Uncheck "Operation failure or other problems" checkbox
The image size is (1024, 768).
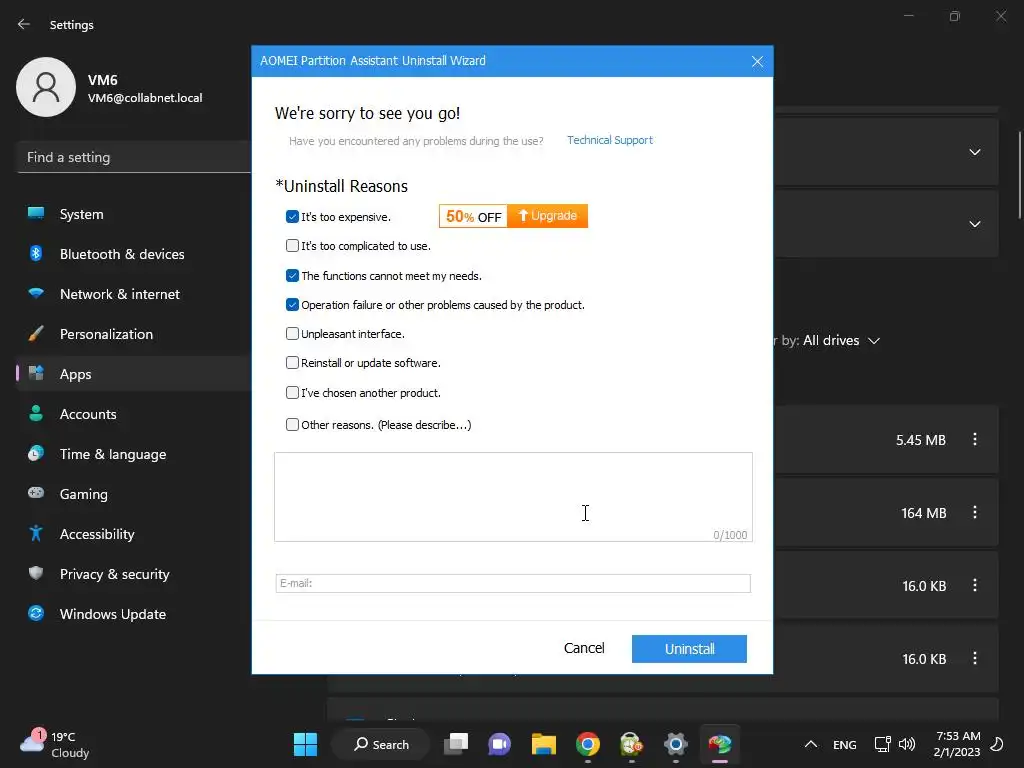coord(292,304)
